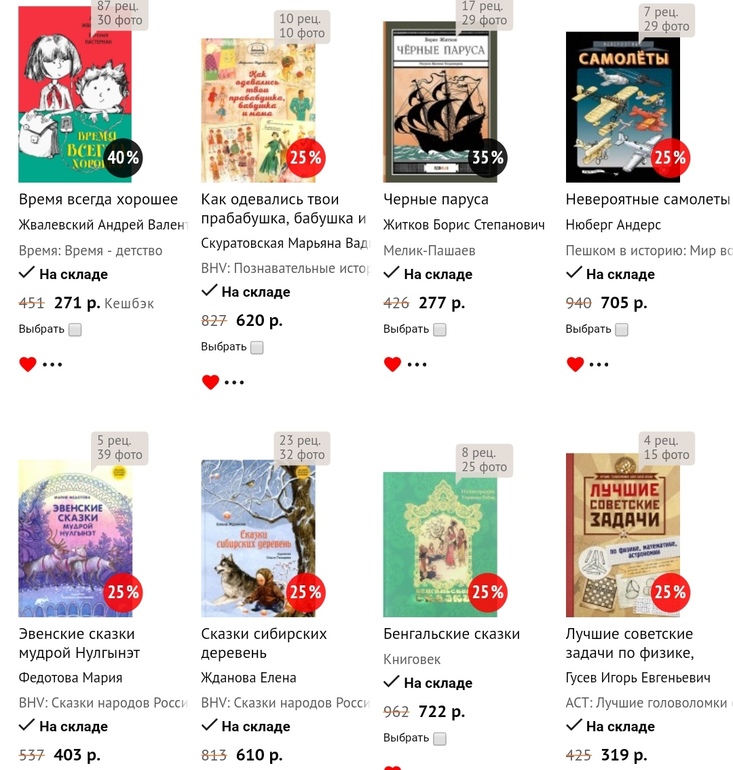
Task: Click the heart icon under 'Невероятные самолеты'
Action: coord(575,364)
